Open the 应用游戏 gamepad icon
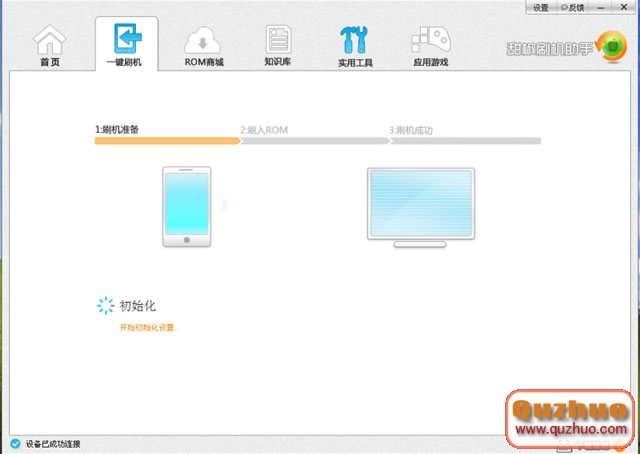The height and width of the screenshot is (454, 640). tap(431, 40)
